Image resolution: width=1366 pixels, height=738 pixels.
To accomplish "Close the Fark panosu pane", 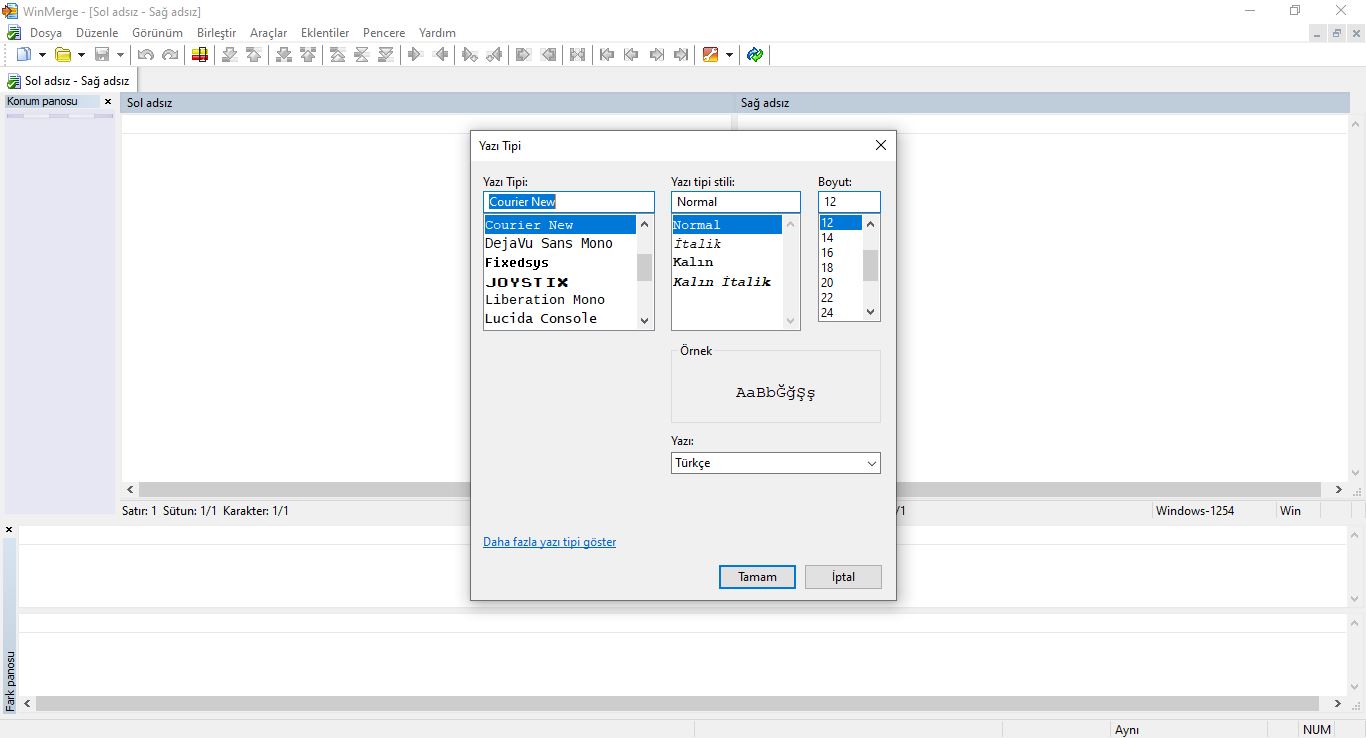I will [9, 529].
